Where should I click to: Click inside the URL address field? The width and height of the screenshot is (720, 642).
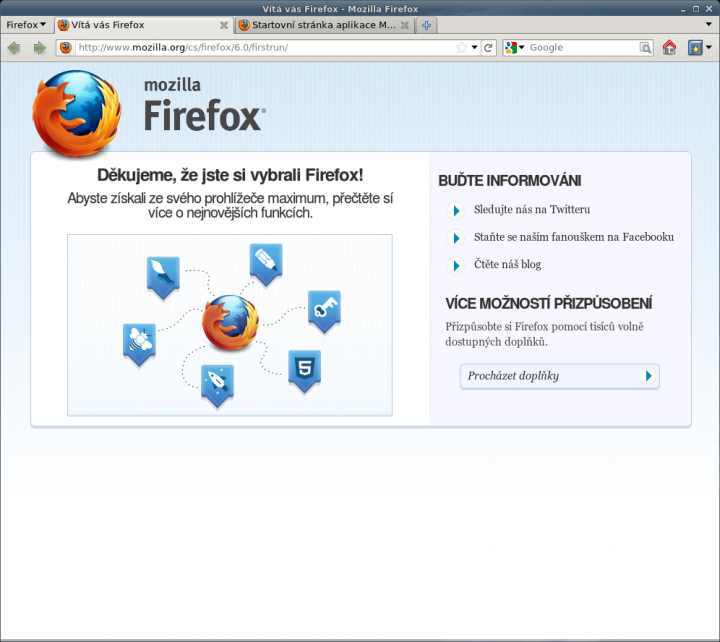[265, 48]
